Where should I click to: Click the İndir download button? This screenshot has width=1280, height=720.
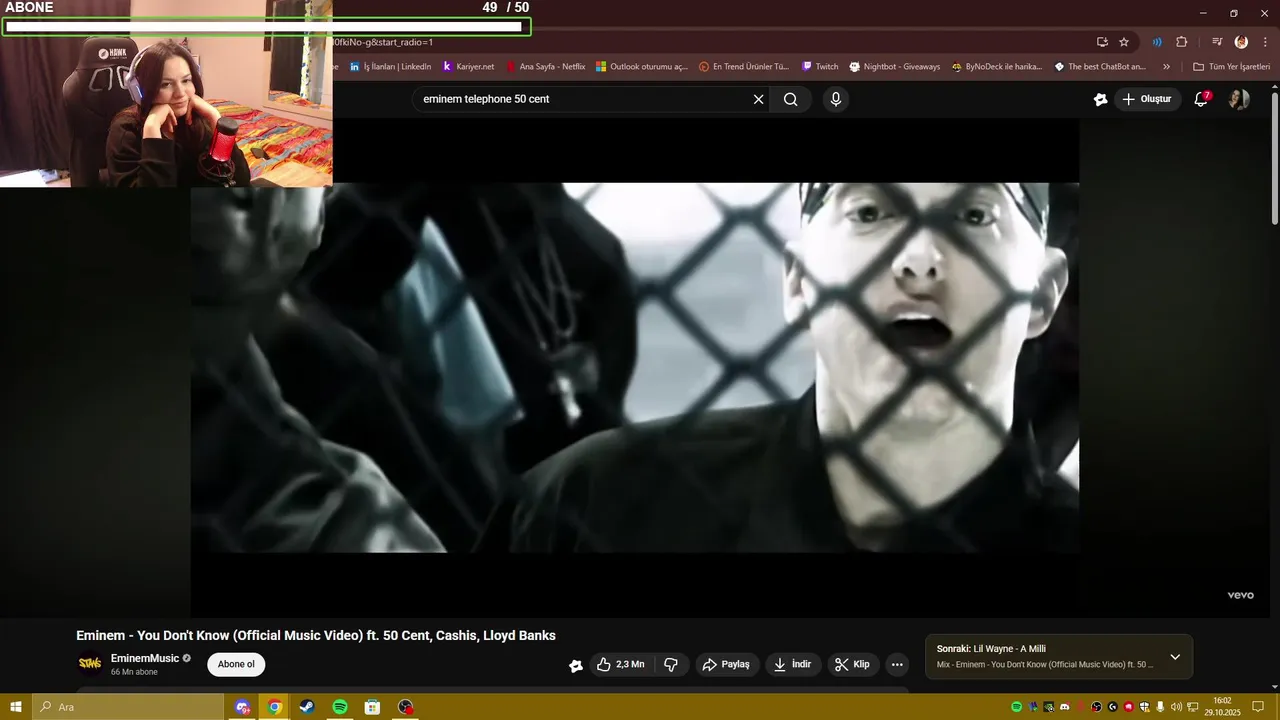tap(793, 664)
